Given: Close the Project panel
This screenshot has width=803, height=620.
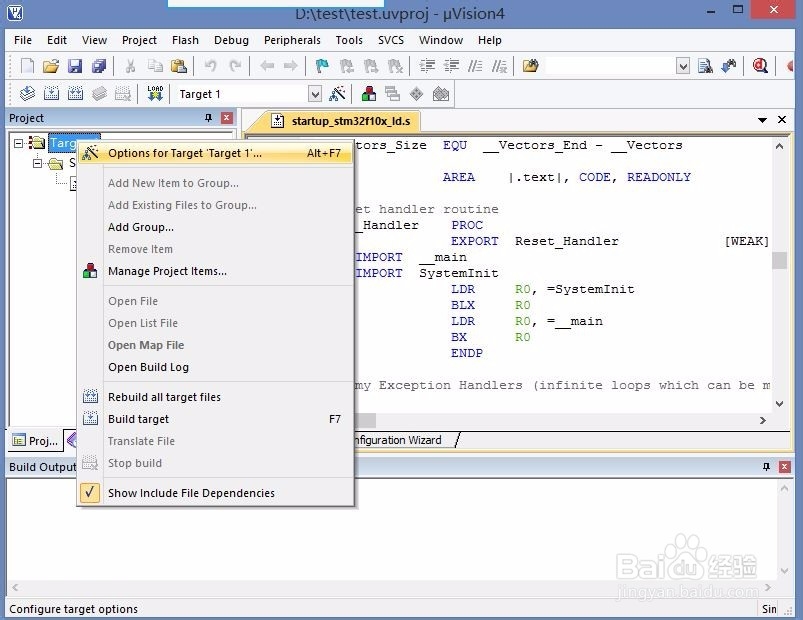Looking at the screenshot, I should pos(227,118).
